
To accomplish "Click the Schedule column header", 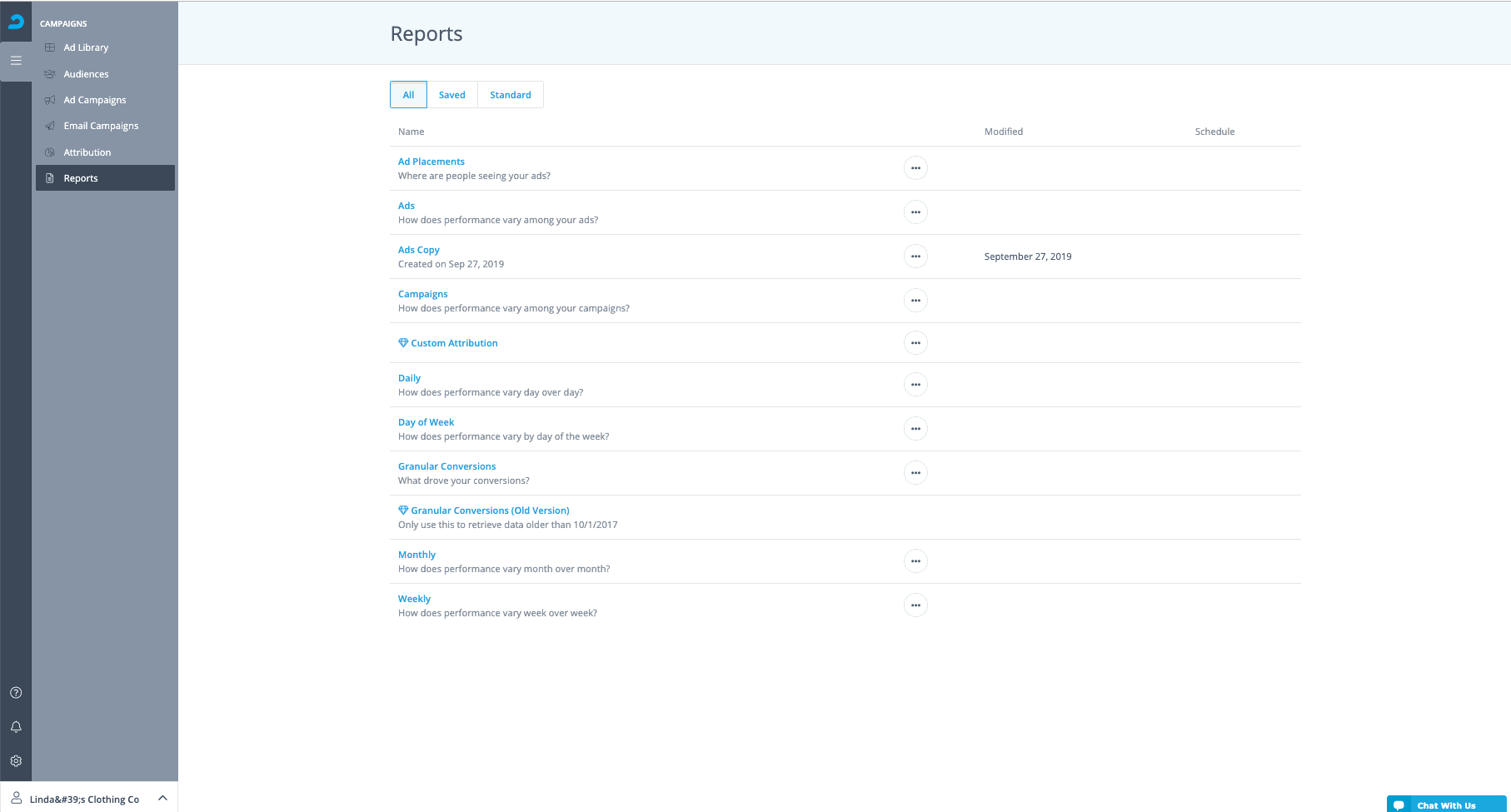I will tap(1214, 132).
